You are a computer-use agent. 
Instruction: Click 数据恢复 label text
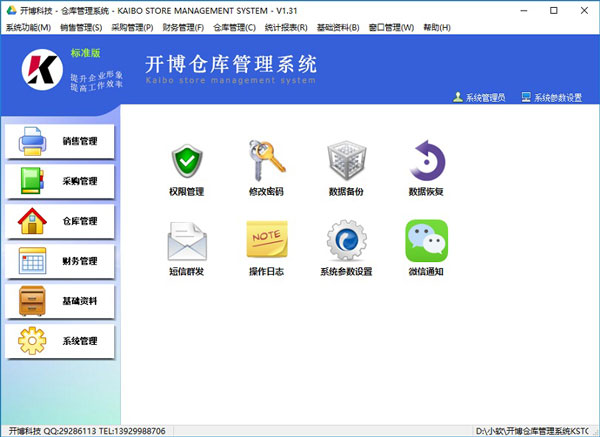(x=426, y=191)
